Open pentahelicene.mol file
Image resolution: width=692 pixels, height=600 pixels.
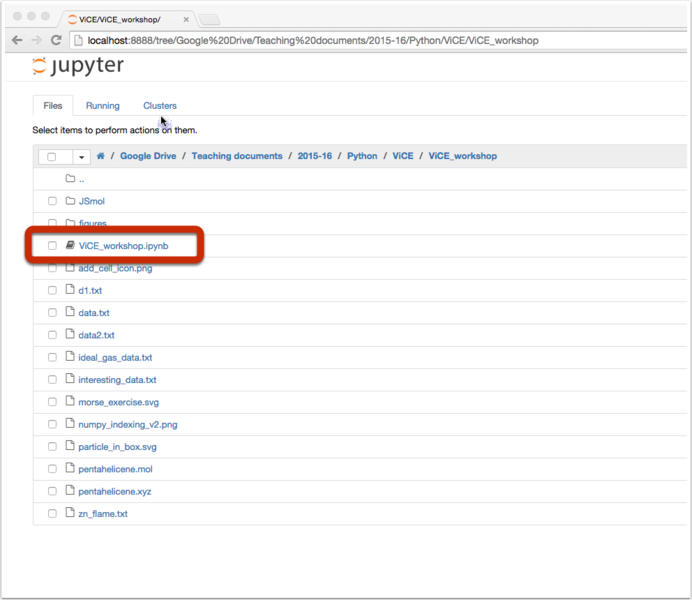click(115, 469)
